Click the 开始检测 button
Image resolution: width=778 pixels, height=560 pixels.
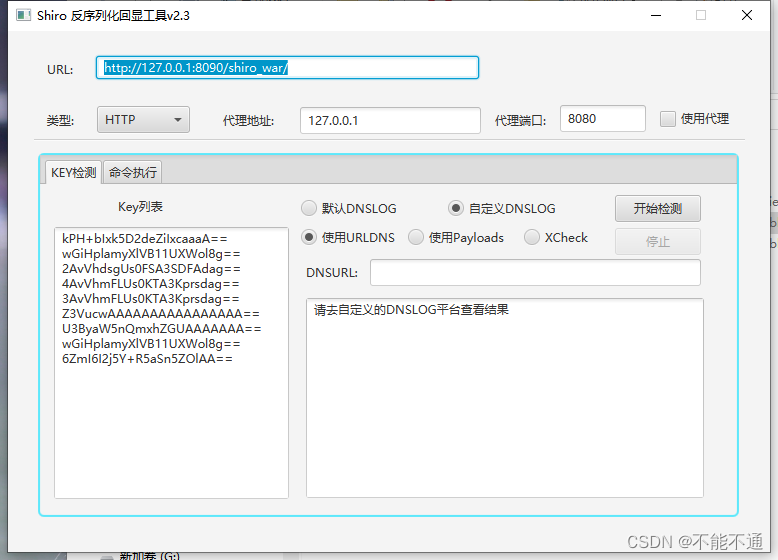pos(657,208)
